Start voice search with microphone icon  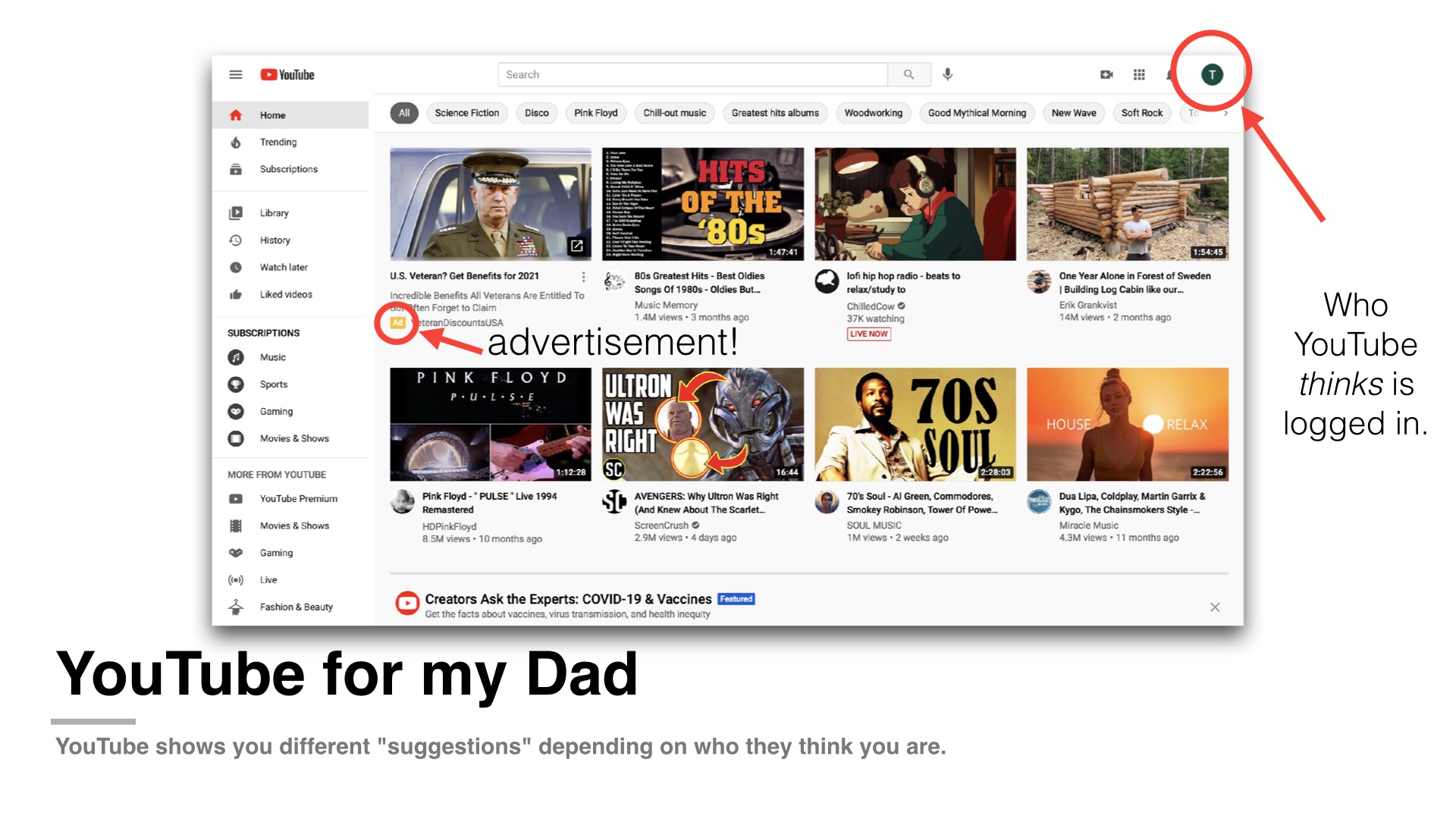click(947, 74)
